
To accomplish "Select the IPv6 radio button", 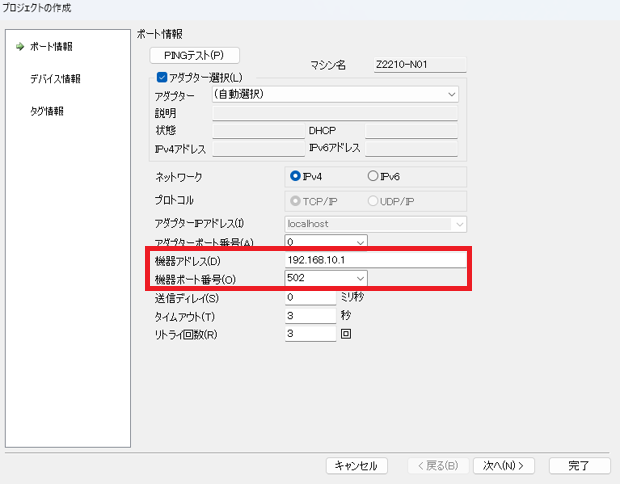I will click(374, 176).
